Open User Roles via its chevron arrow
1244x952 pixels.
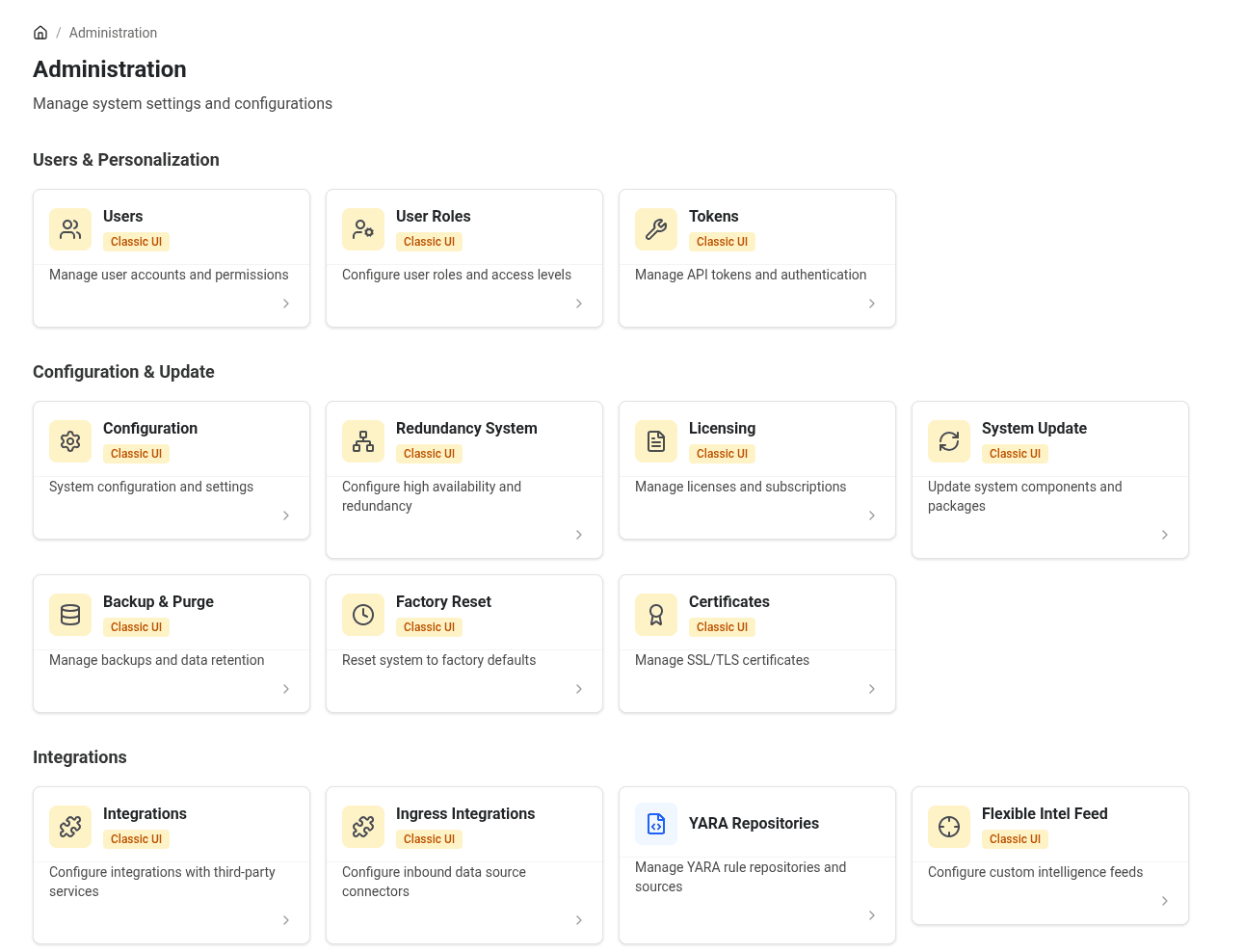point(579,304)
